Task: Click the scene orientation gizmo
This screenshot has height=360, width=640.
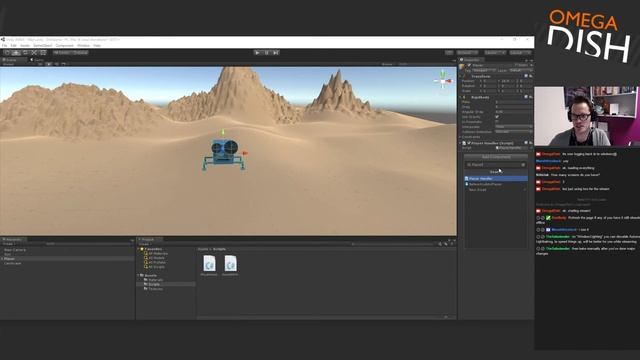Action: click(x=443, y=80)
